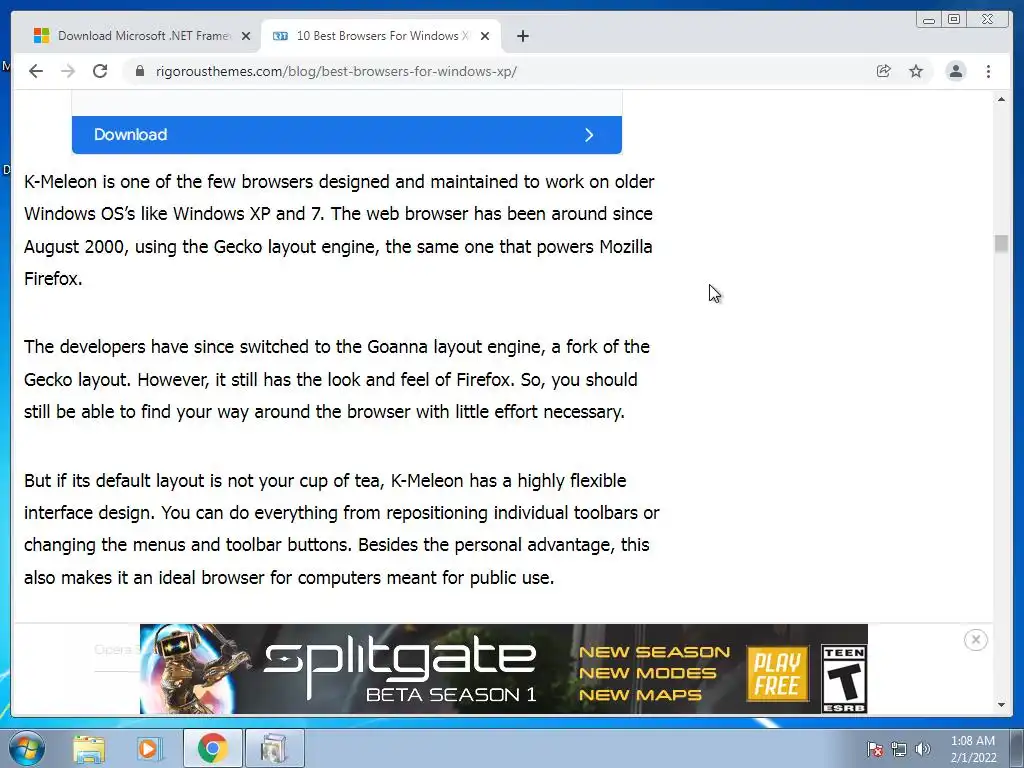Viewport: 1024px width, 768px height.
Task: Open Windows Explorer from taskbar
Action: (x=89, y=748)
